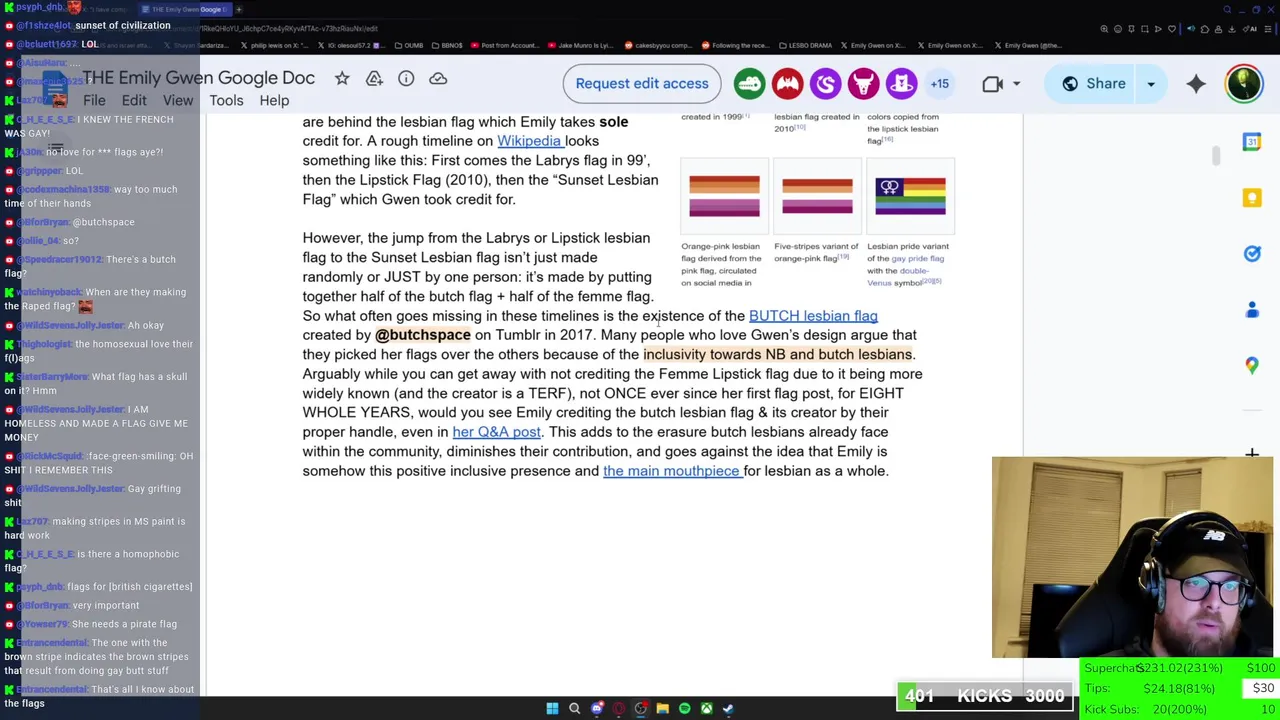Screen dimensions: 1280x720
Task: Click the purple cat collaborator avatar
Action: tap(901, 84)
